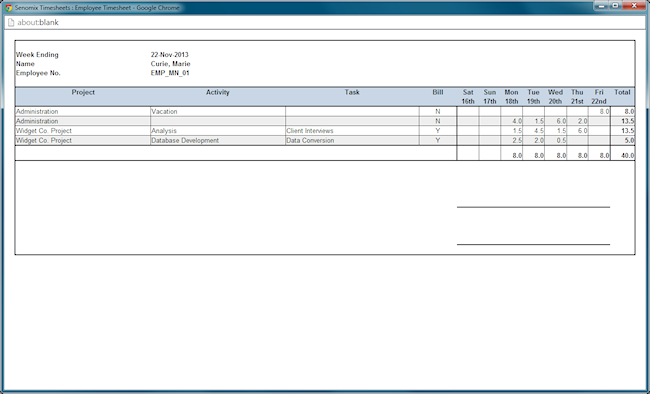Click the Fri 22nd column header
This screenshot has width=650, height=394.
coord(599,97)
